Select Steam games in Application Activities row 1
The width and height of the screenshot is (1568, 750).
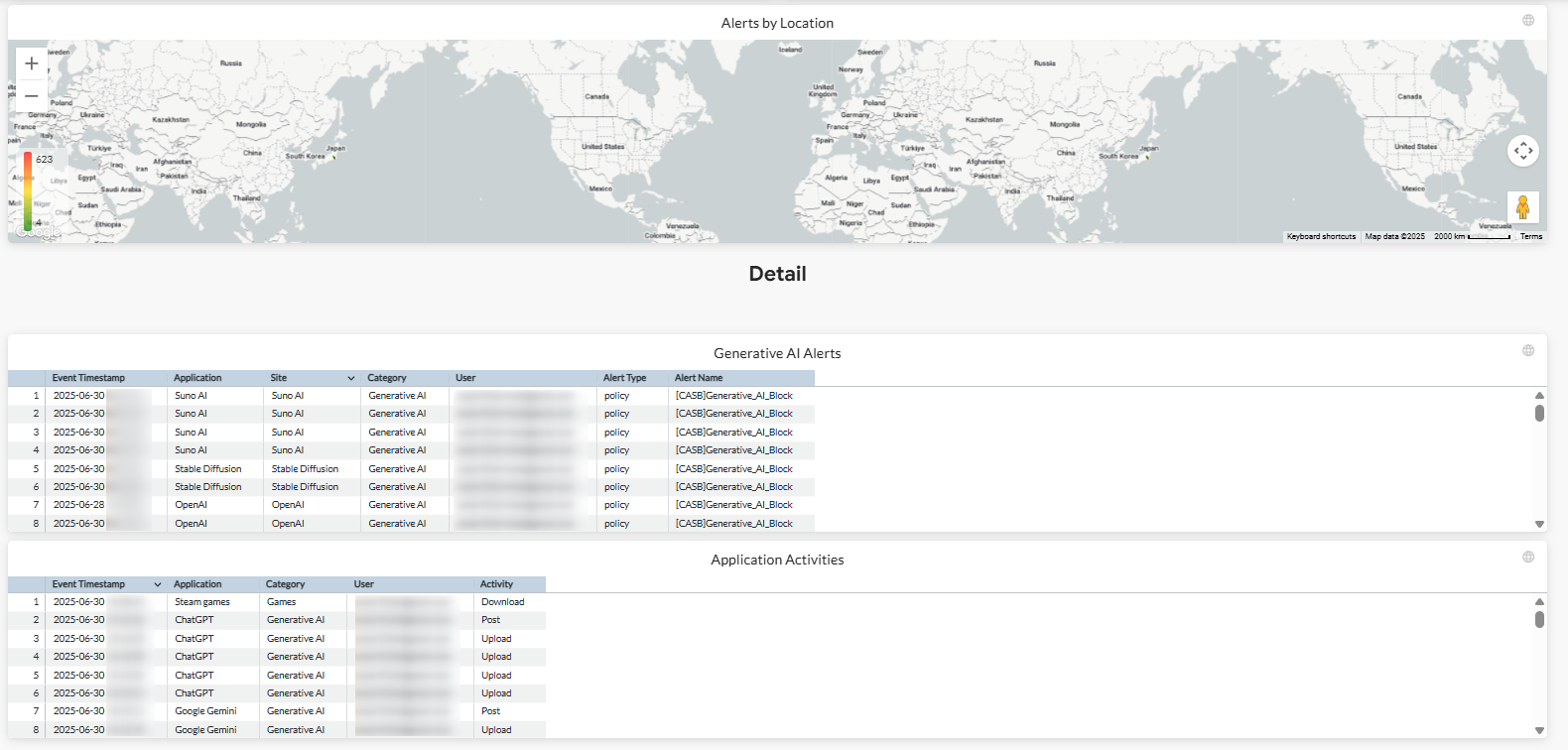click(x=202, y=602)
